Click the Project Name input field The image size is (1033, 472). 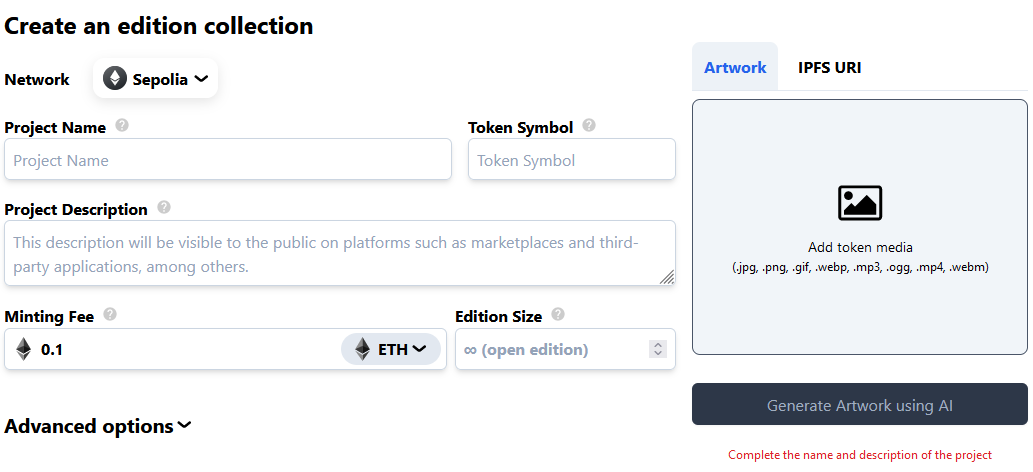tap(228, 160)
